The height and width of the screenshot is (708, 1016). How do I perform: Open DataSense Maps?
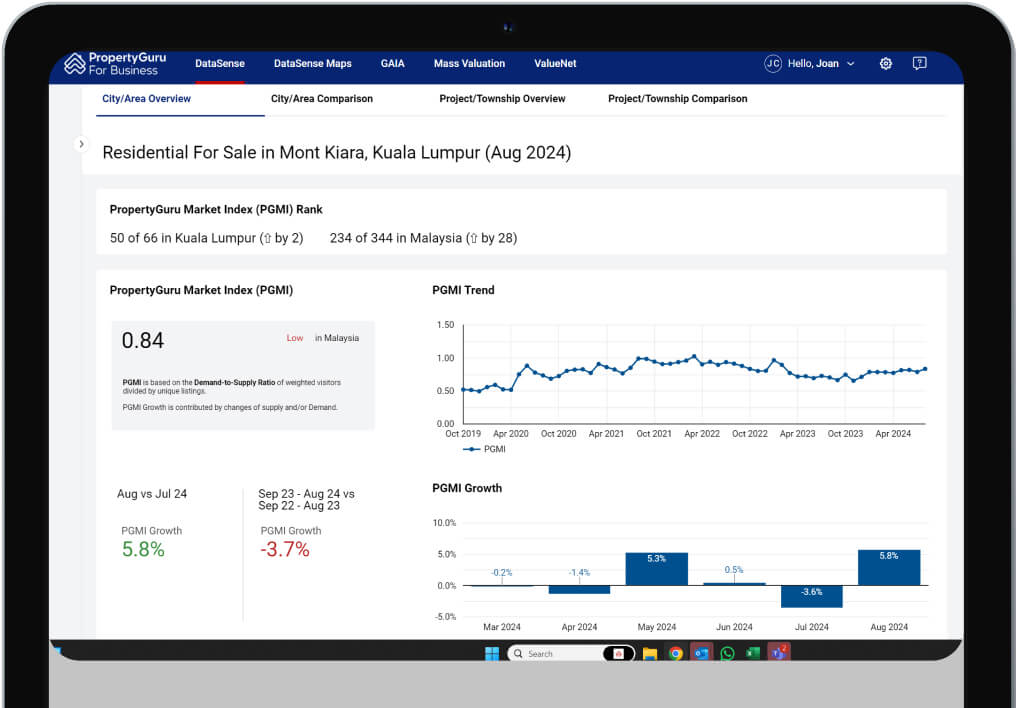pos(312,63)
